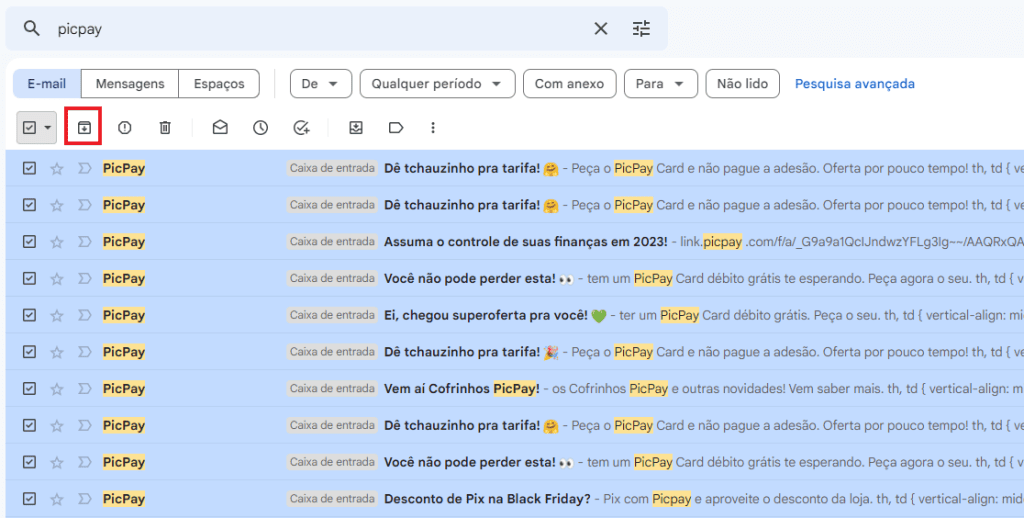Toggle importance marker on 'Ei, chegou superoferta' email

84,315
